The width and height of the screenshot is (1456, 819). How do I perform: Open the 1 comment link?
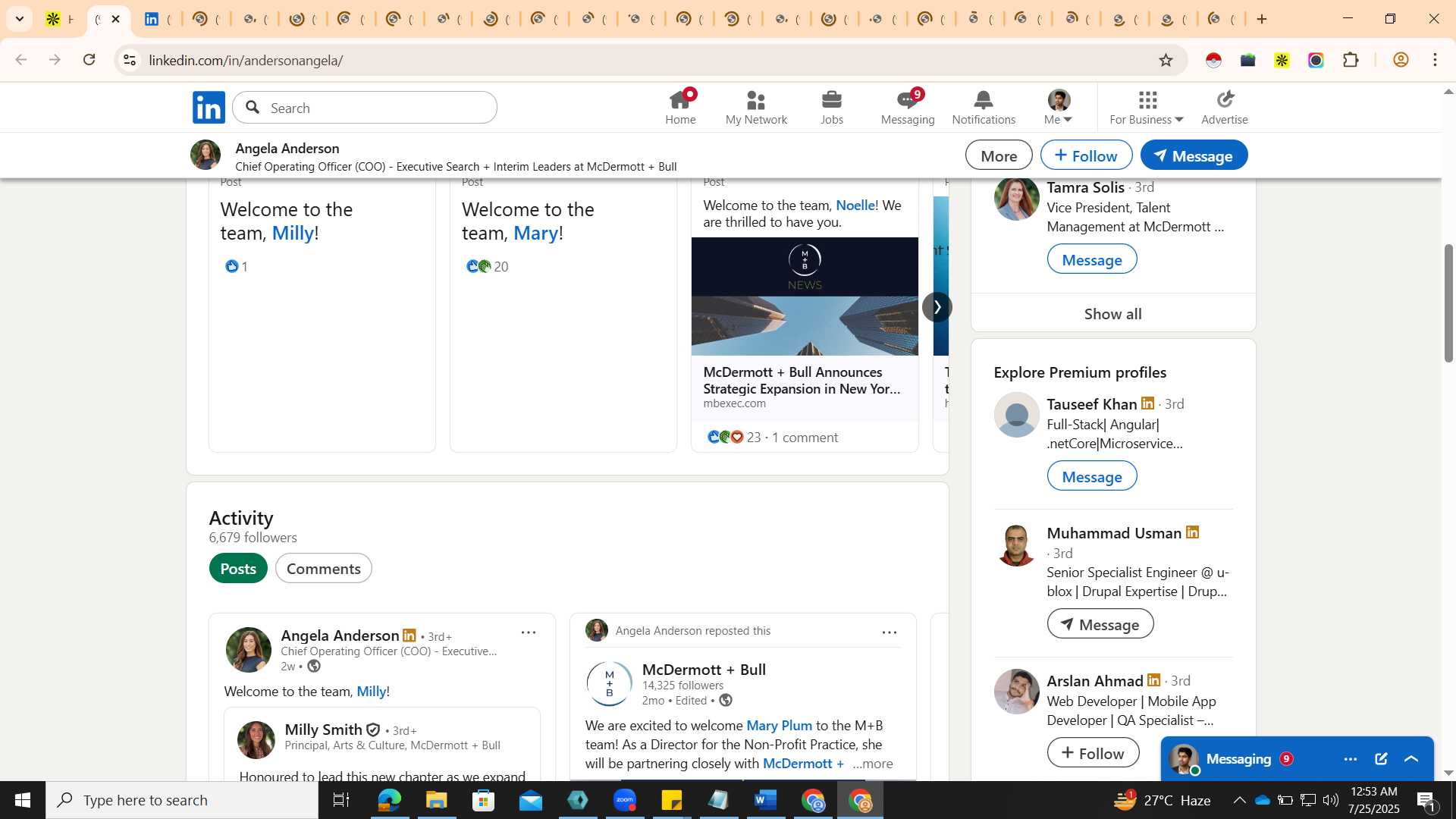805,437
